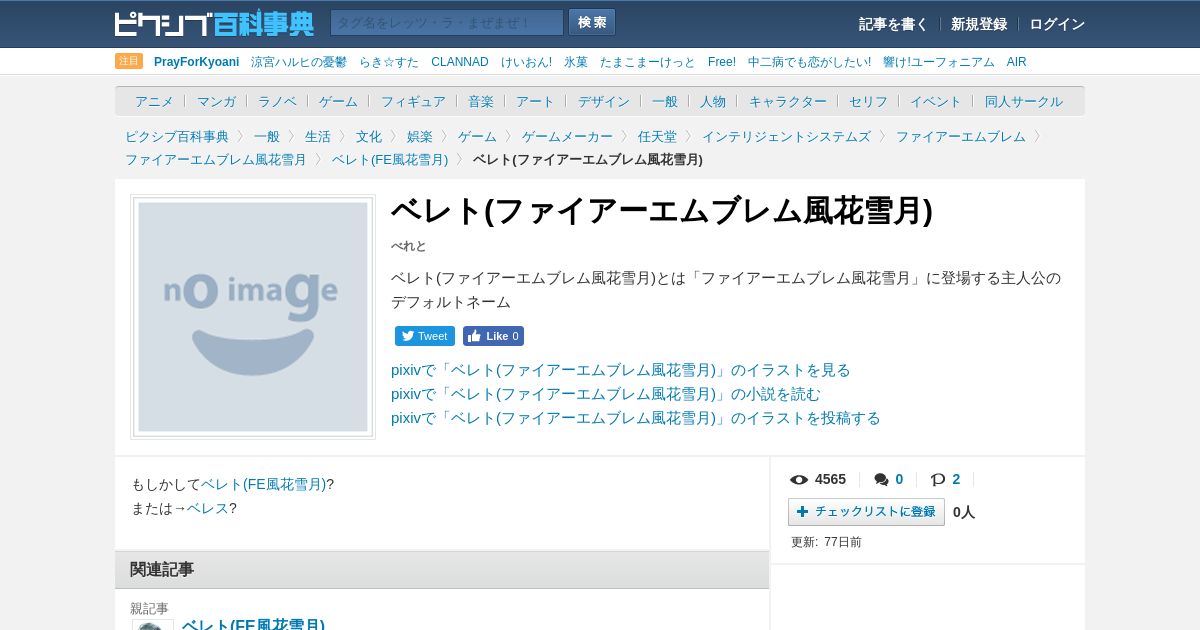The height and width of the screenshot is (630, 1200).
Task: Open the ファイアーエムブレム風花雪月 breadcrumb link
Action: tap(216, 159)
